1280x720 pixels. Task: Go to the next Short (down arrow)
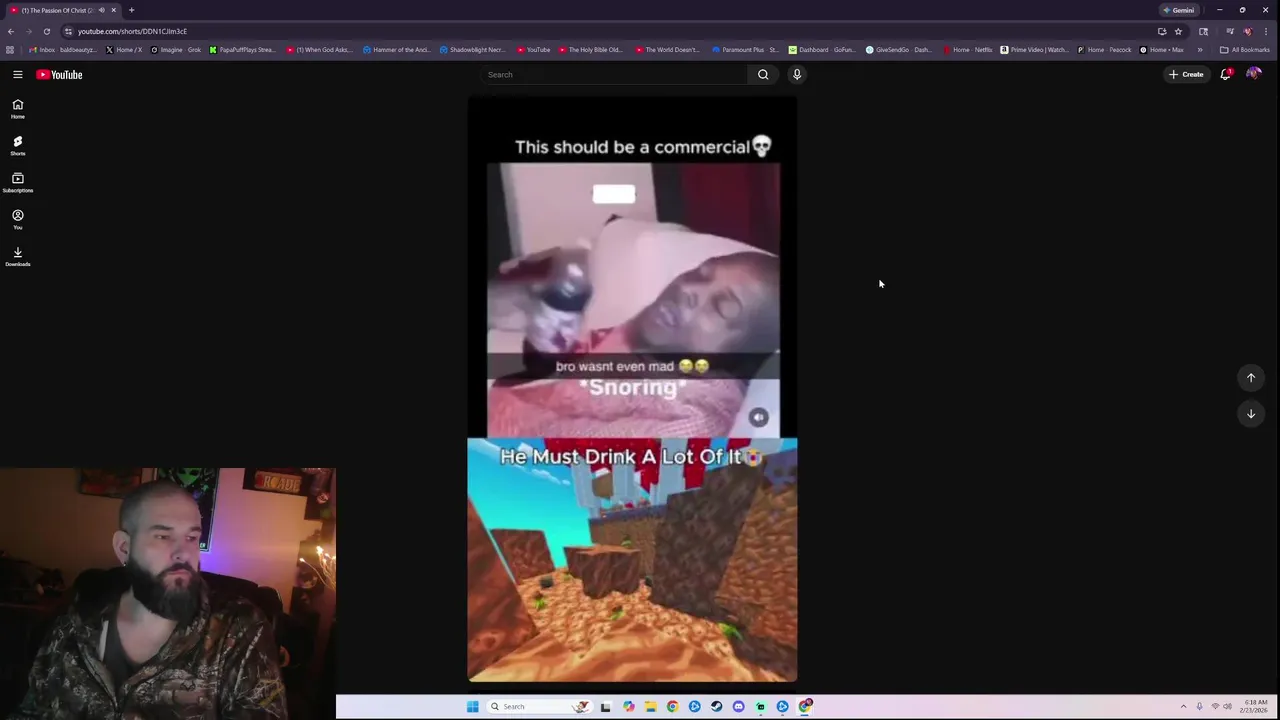click(1251, 413)
